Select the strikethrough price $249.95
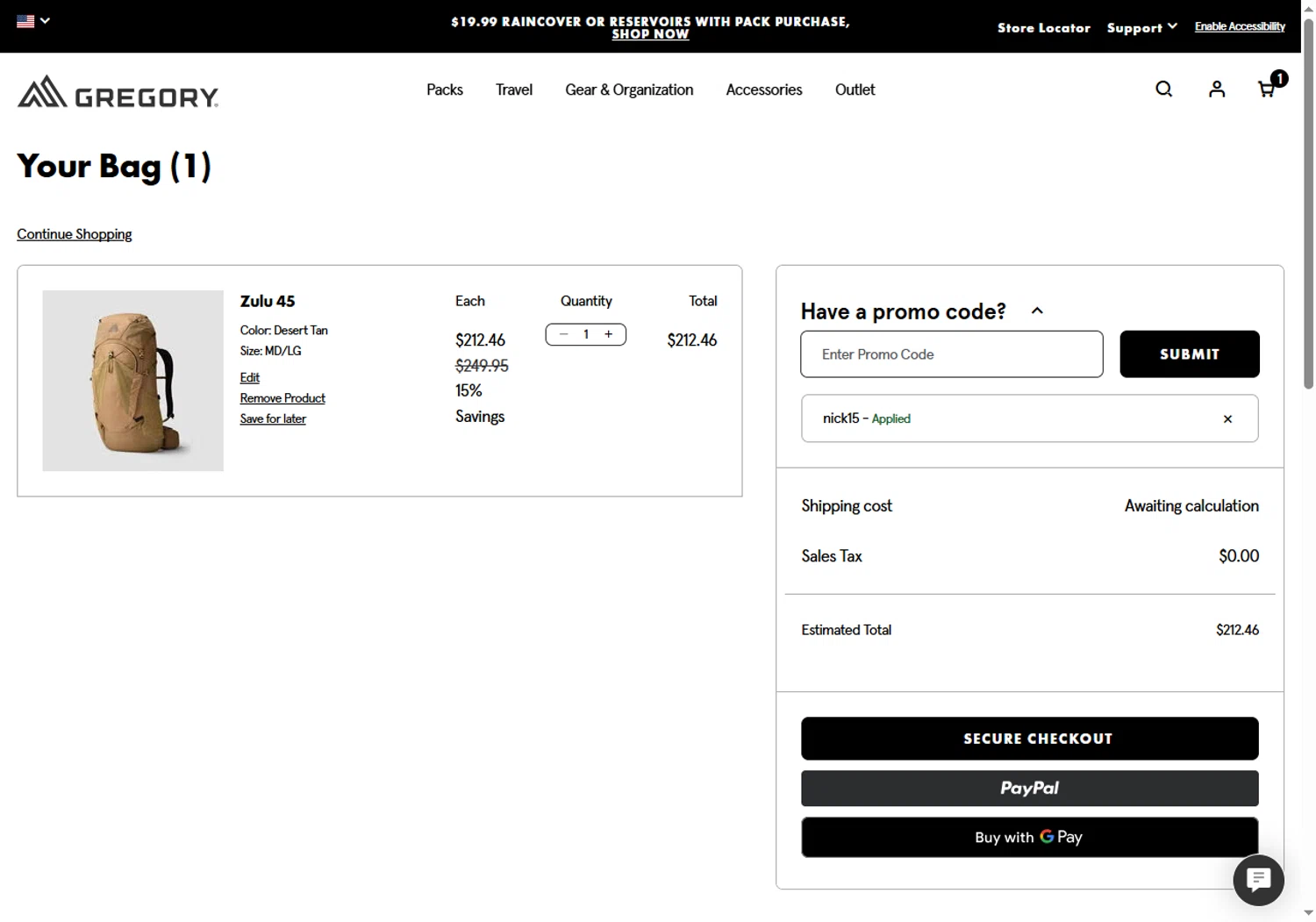Viewport: 1316px width, 922px height. [482, 365]
